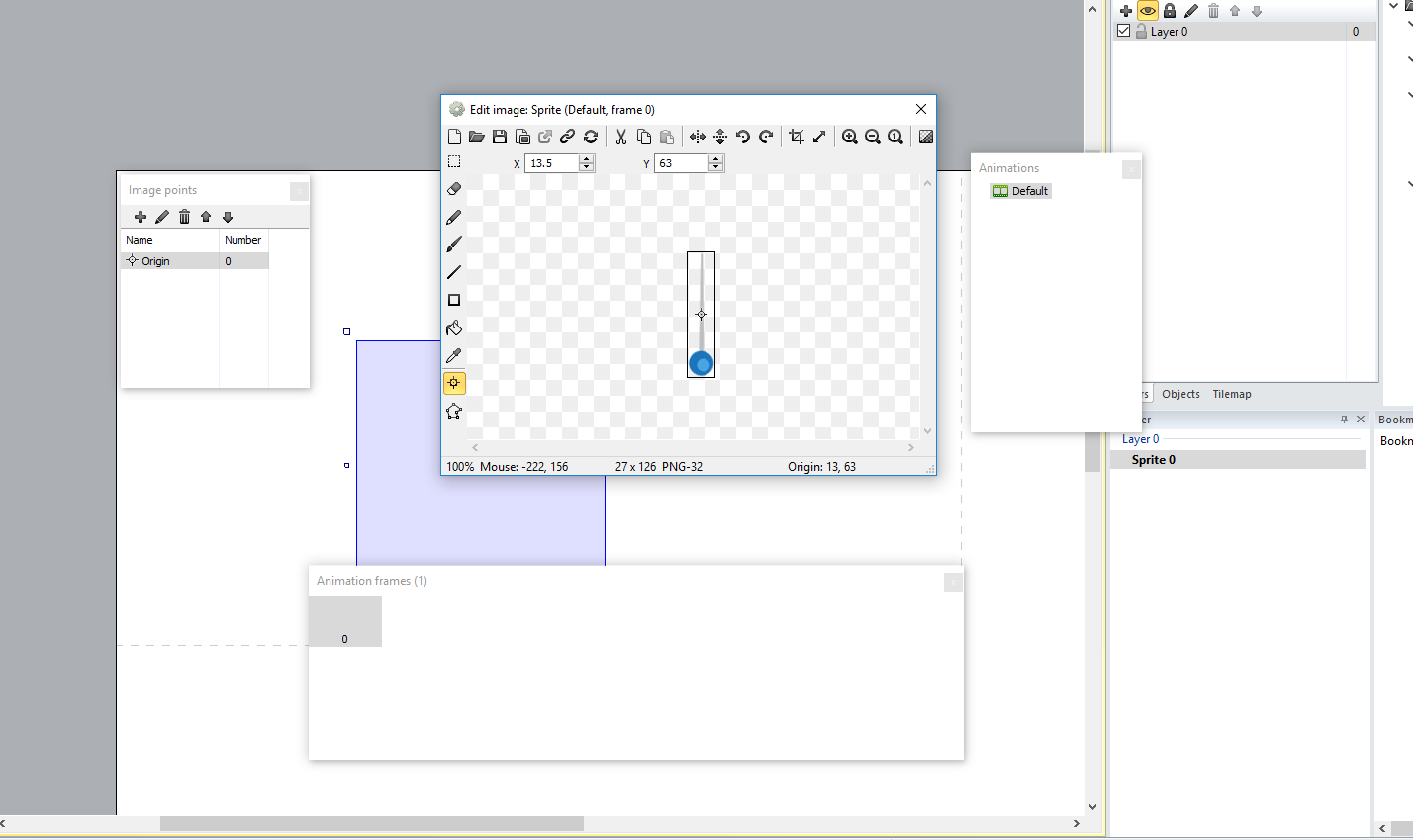Viewport: 1413px width, 840px height.
Task: Crop the image with Crop tool
Action: point(797,137)
